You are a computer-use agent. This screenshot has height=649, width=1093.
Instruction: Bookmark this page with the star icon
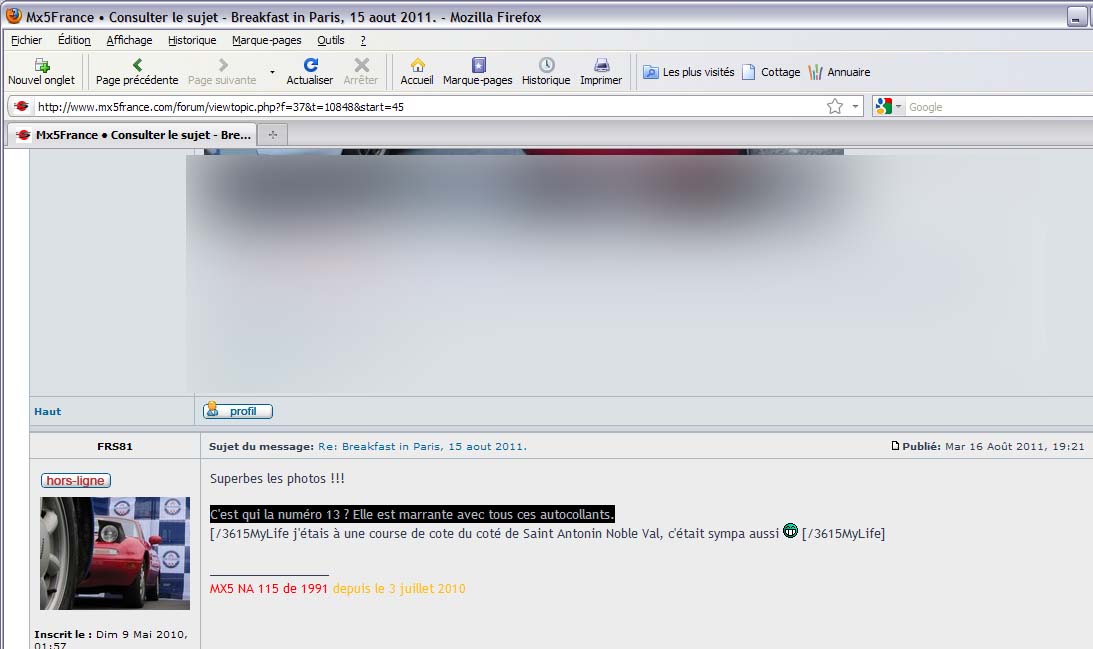[834, 107]
